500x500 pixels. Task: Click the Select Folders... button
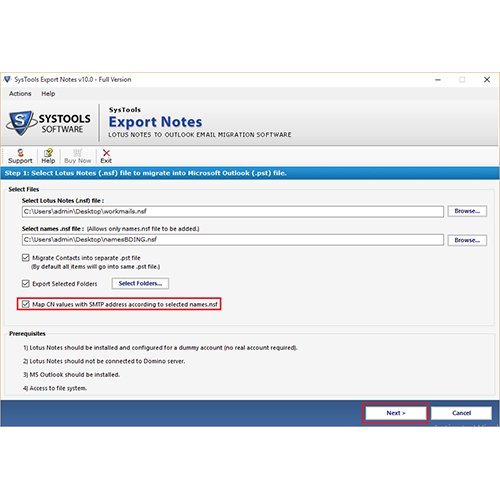tap(140, 283)
